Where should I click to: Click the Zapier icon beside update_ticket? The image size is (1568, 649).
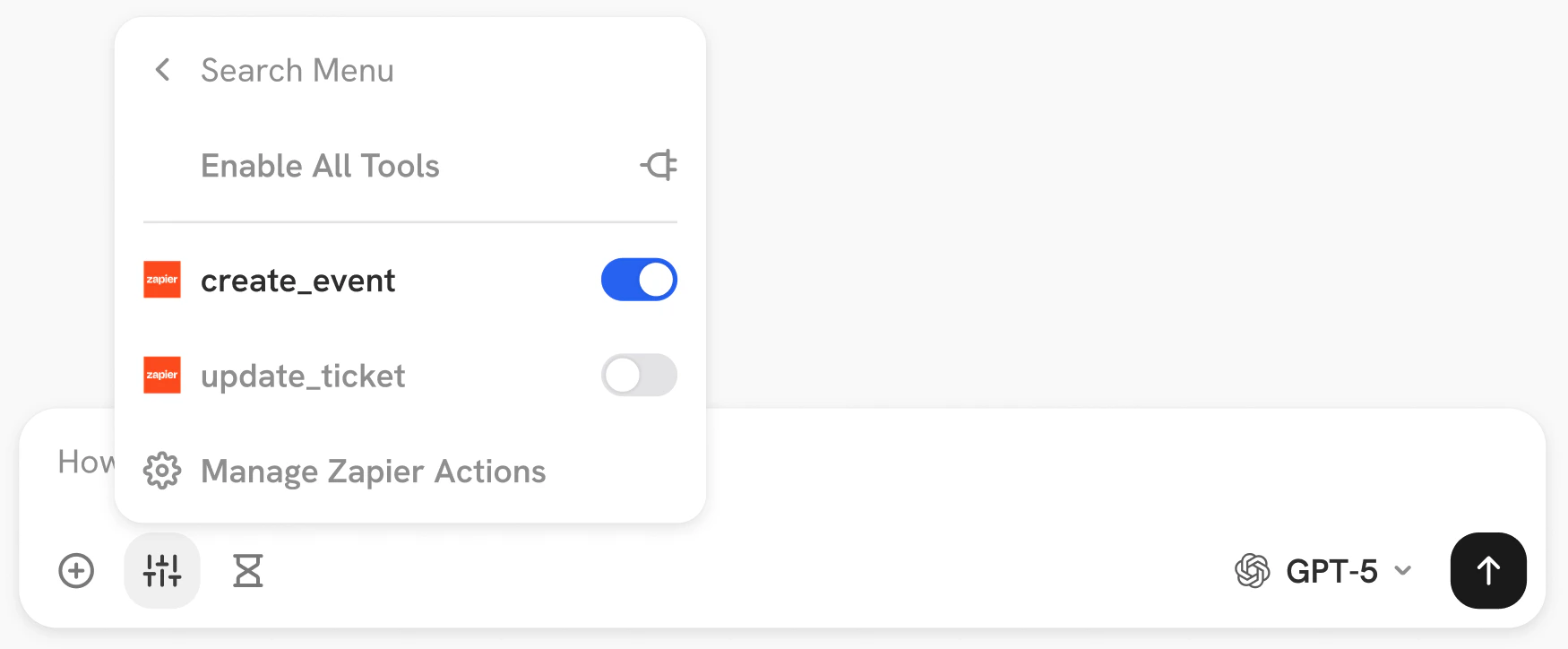162,376
